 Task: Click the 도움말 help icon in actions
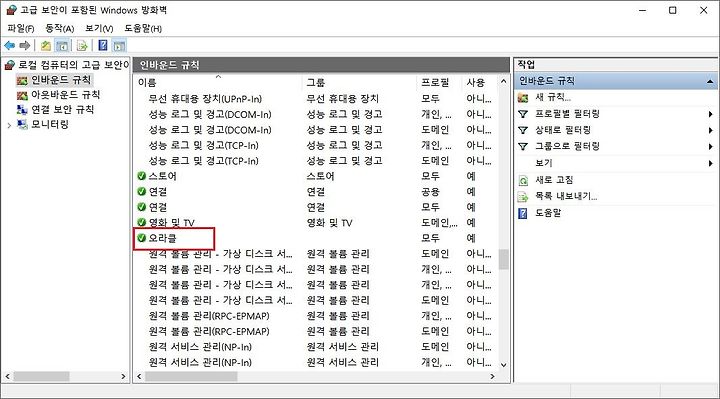(x=523, y=213)
